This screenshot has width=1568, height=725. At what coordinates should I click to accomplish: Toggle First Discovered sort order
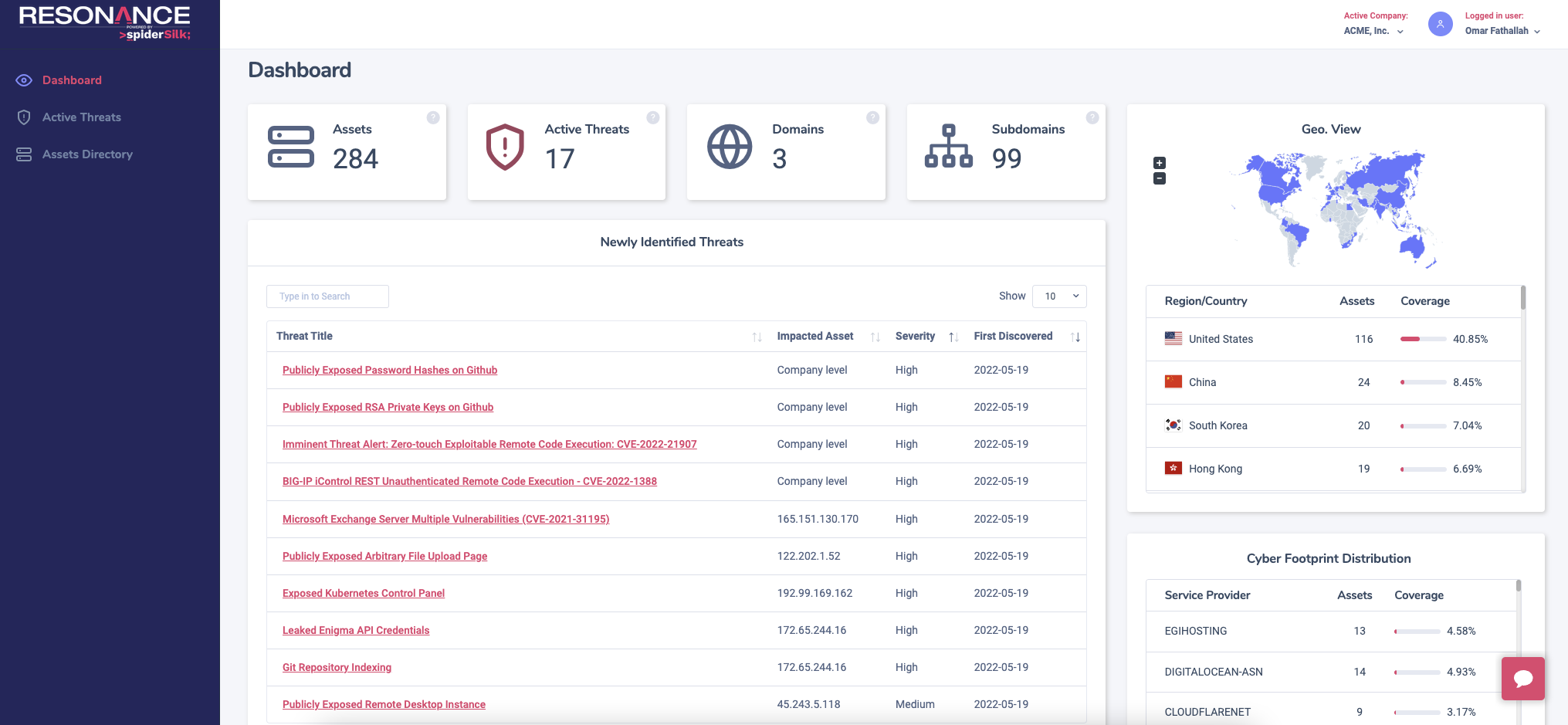click(1075, 337)
